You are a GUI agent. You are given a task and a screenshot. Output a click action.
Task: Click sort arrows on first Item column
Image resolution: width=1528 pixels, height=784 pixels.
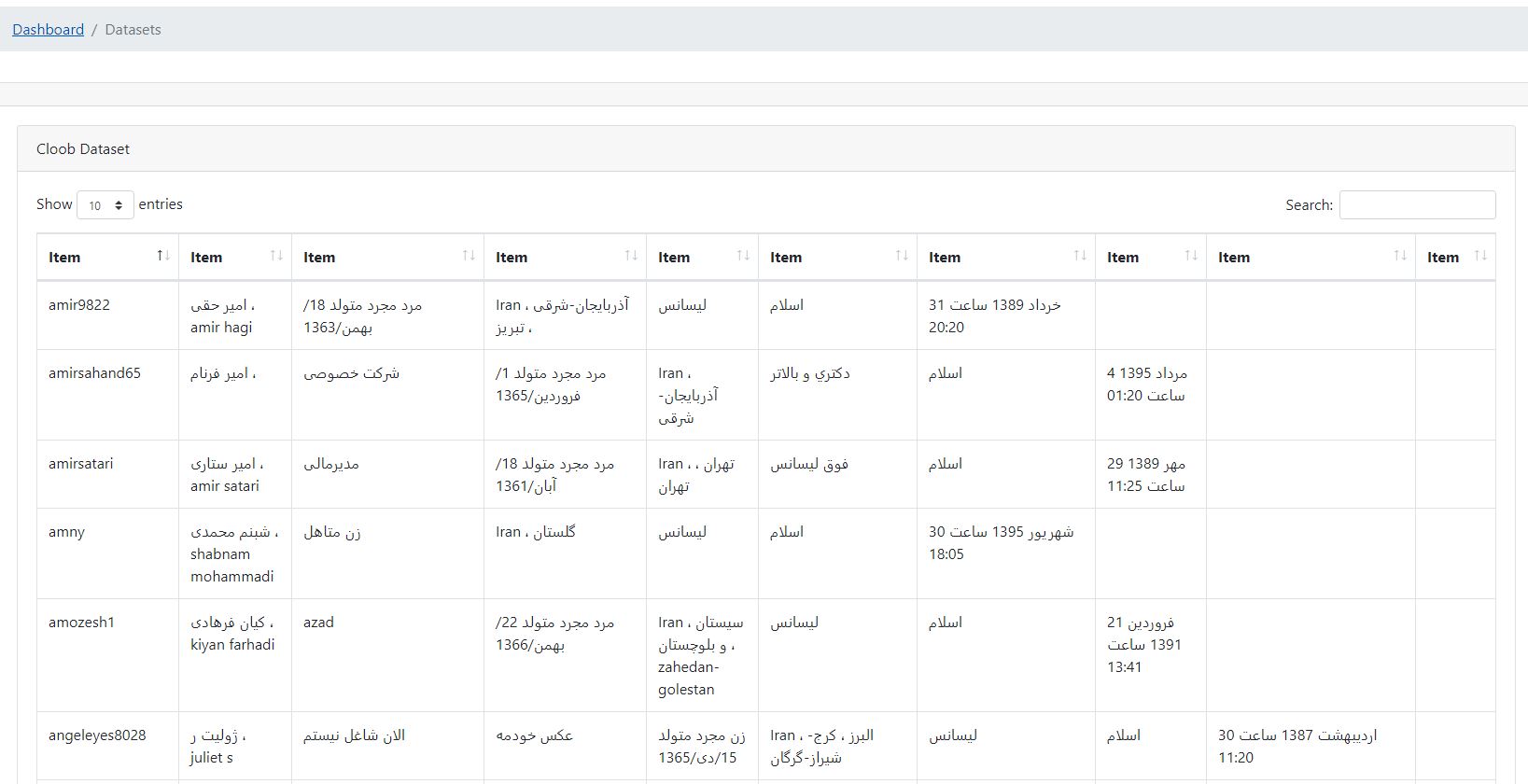tap(163, 256)
